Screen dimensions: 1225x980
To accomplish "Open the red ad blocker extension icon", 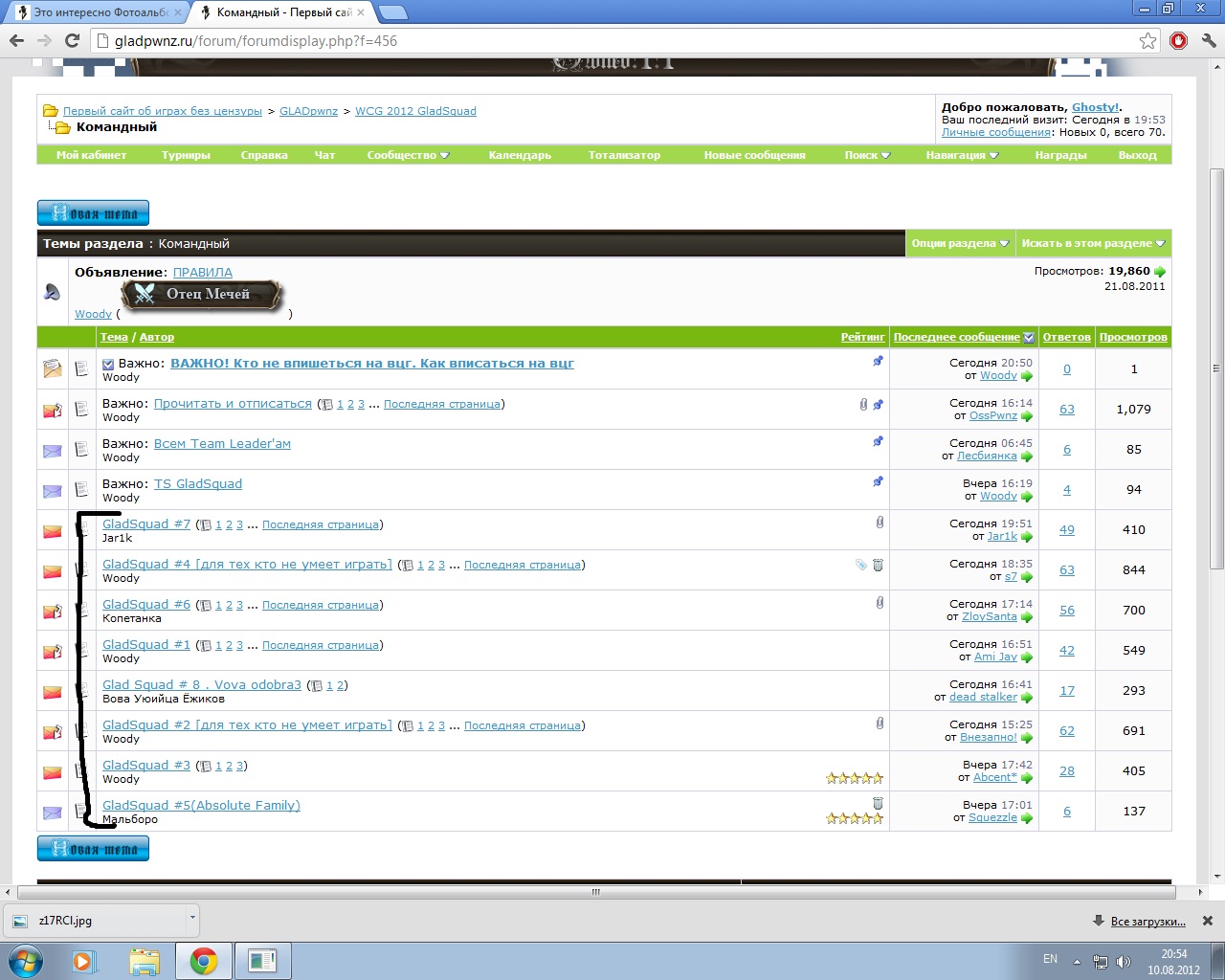I will [x=1179, y=40].
